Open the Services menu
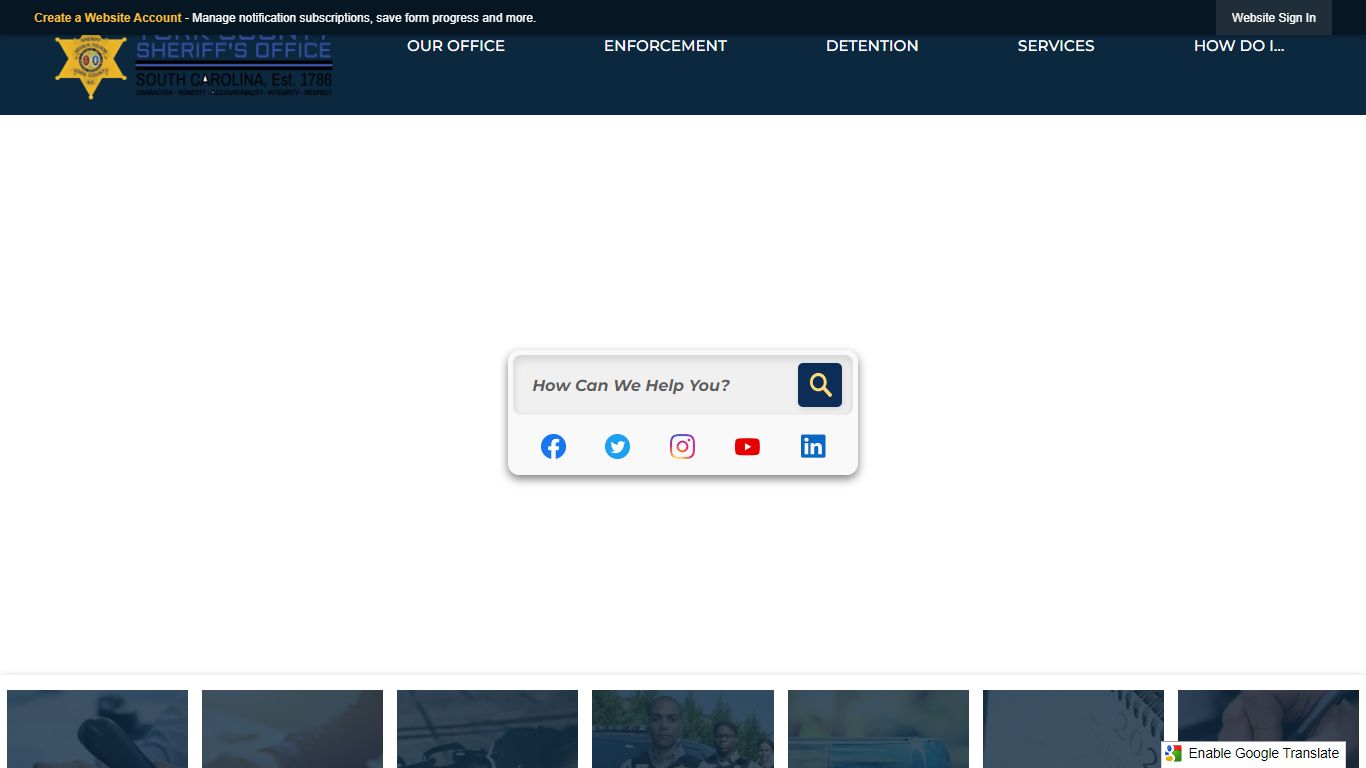Viewport: 1366px width, 768px height. 1055,46
